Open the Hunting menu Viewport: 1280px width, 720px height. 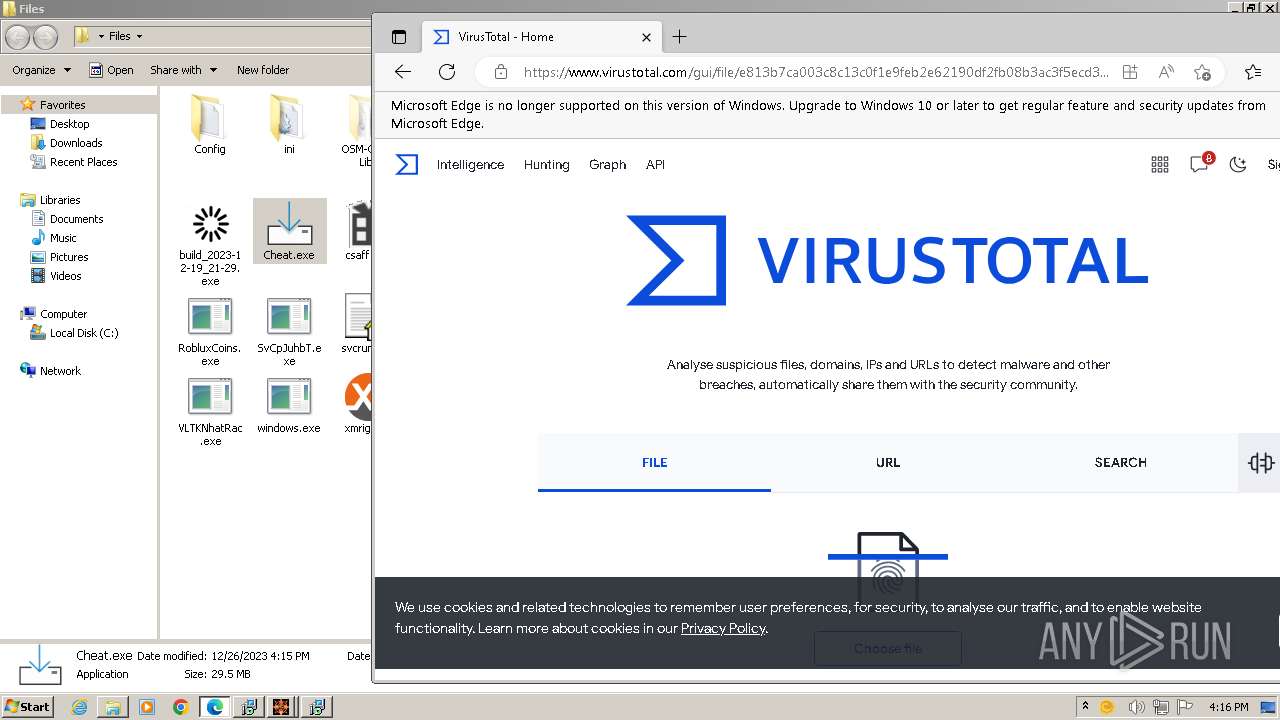pyautogui.click(x=546, y=165)
